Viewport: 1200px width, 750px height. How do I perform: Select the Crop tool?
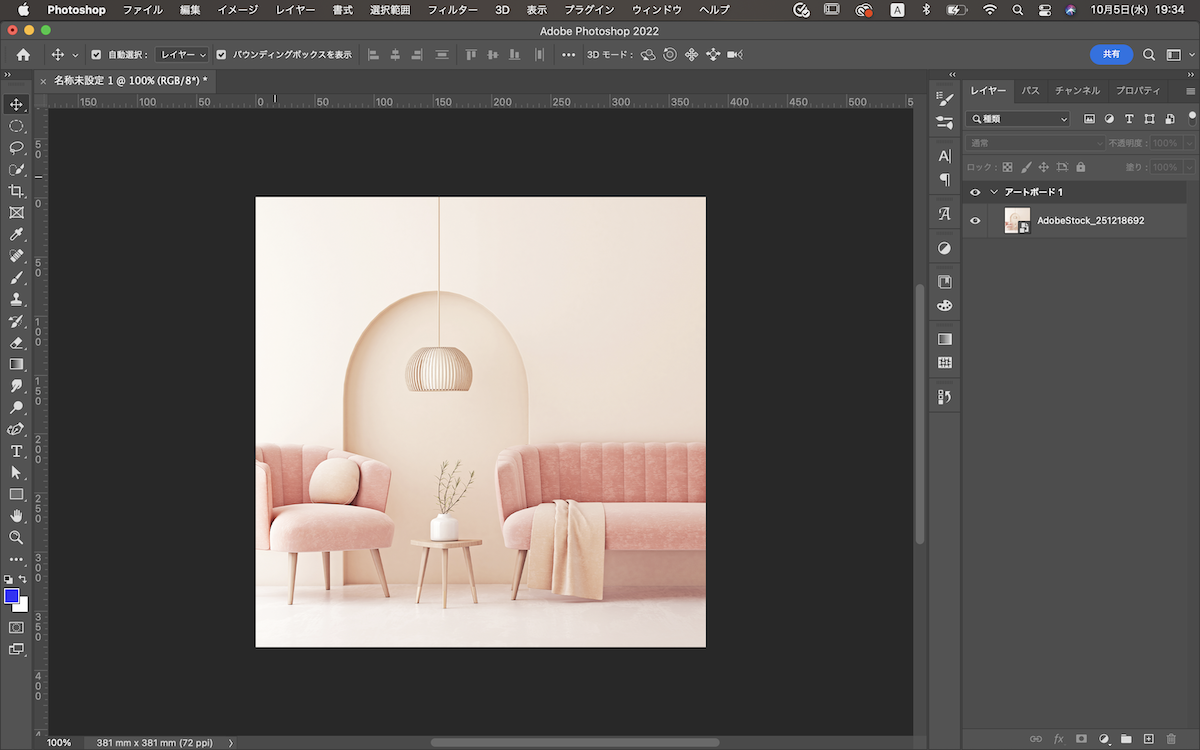(16, 191)
